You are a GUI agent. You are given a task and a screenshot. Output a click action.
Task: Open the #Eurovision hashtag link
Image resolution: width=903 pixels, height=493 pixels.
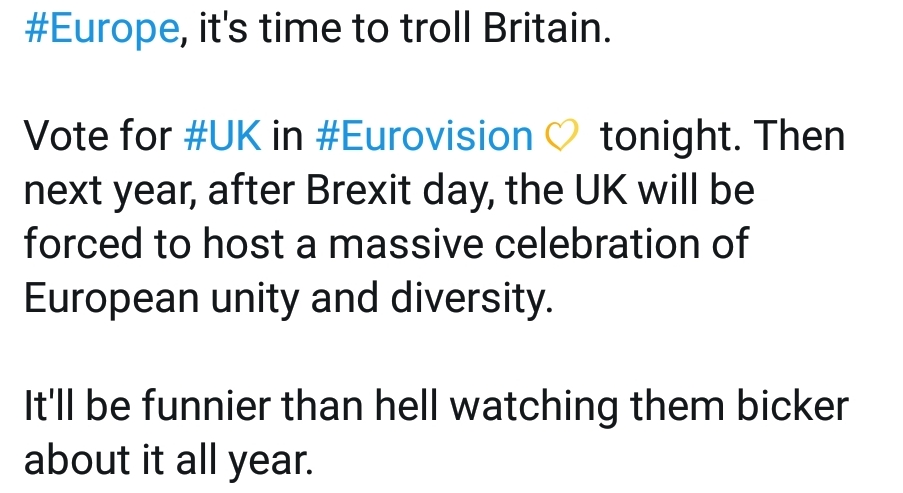pyautogui.click(x=424, y=136)
